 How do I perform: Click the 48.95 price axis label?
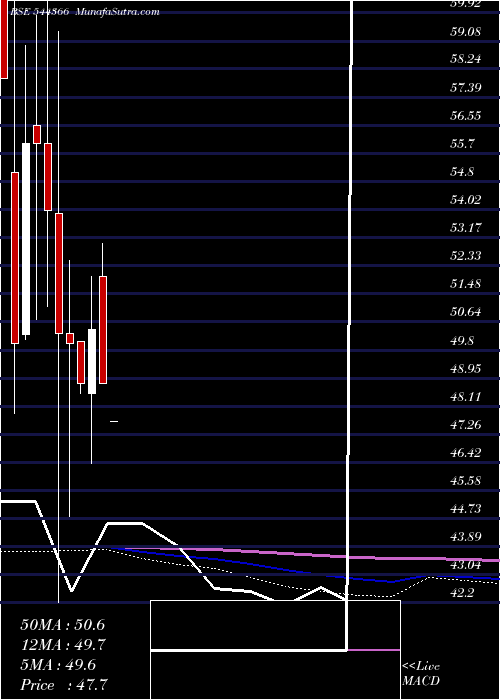click(466, 368)
